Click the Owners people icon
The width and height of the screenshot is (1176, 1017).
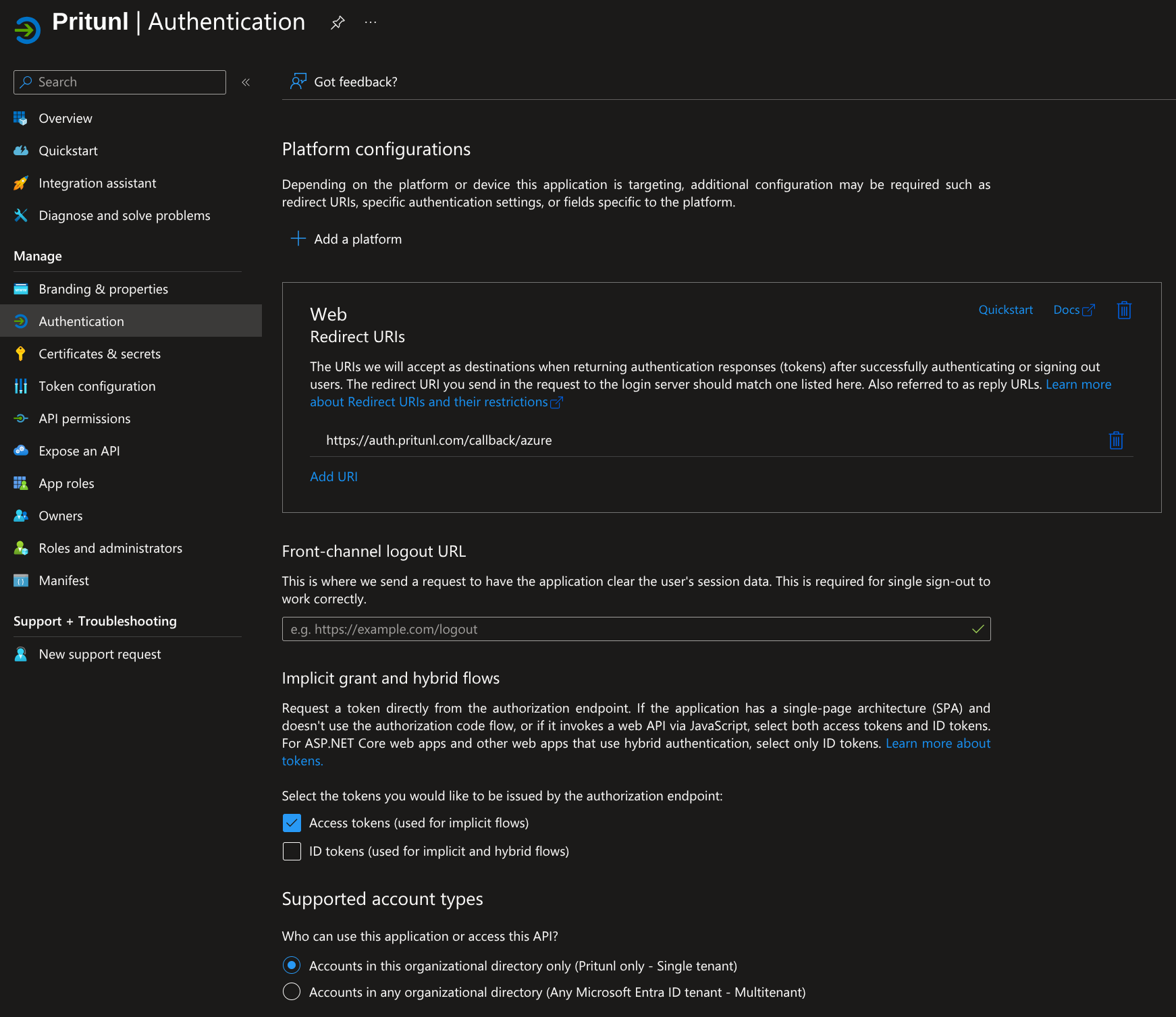point(21,516)
